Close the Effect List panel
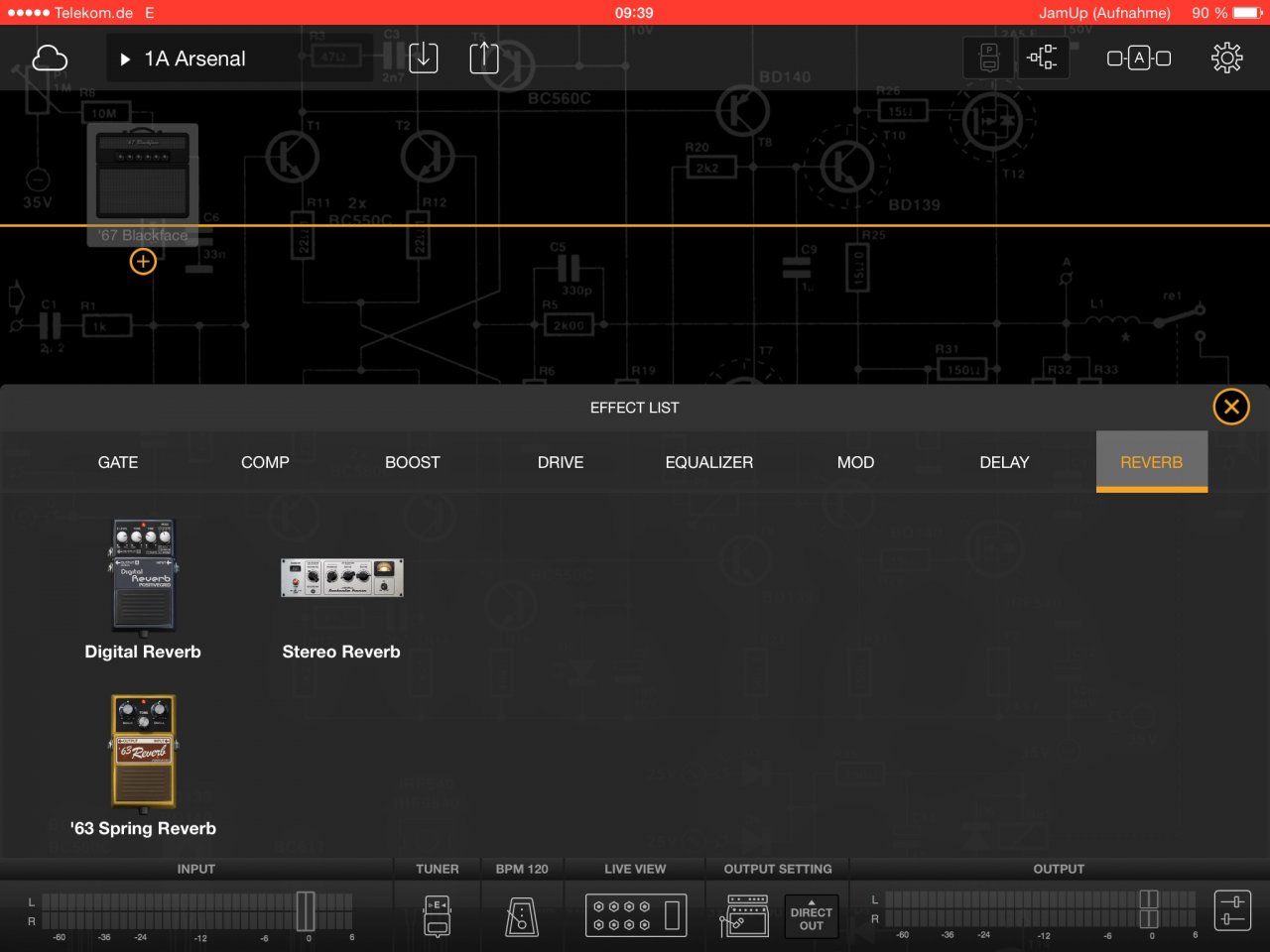 (1231, 407)
